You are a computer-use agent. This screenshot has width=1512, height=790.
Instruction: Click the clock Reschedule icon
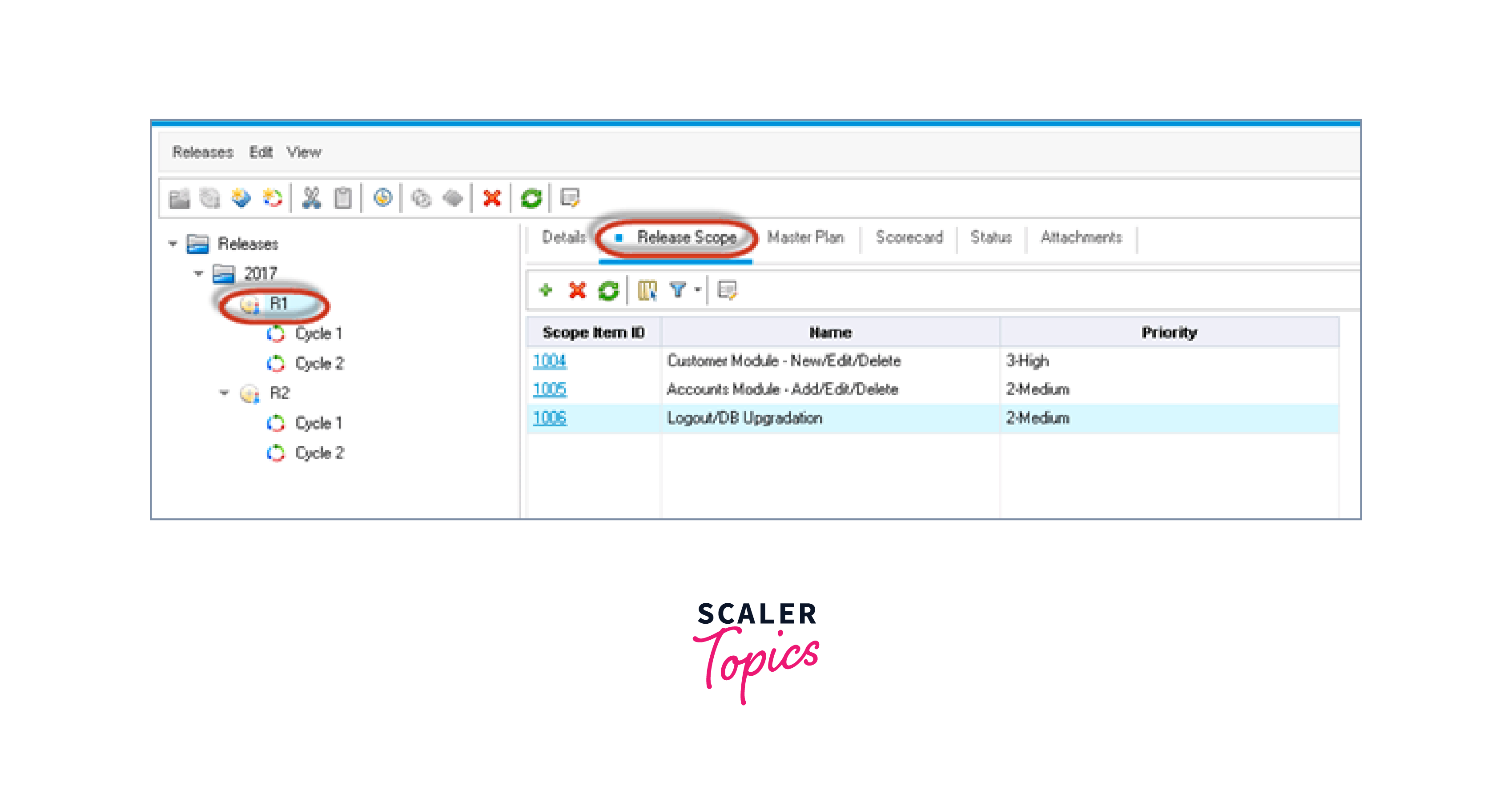[x=383, y=198]
